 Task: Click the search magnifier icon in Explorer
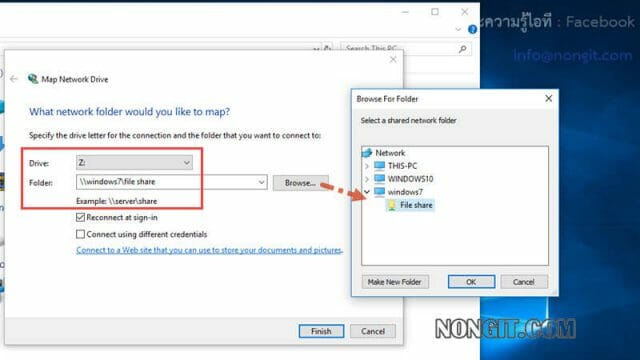click(462, 49)
